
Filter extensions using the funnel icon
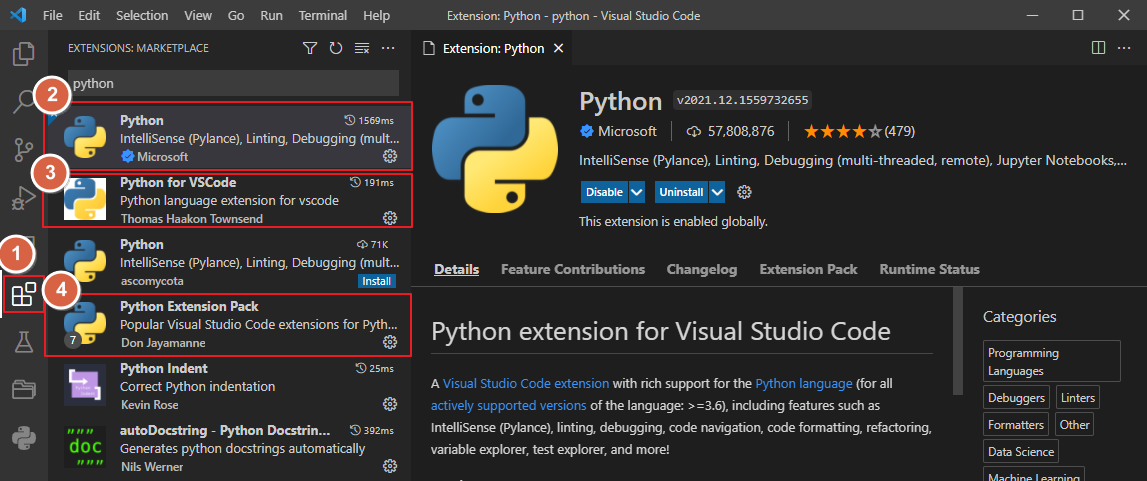click(x=310, y=48)
